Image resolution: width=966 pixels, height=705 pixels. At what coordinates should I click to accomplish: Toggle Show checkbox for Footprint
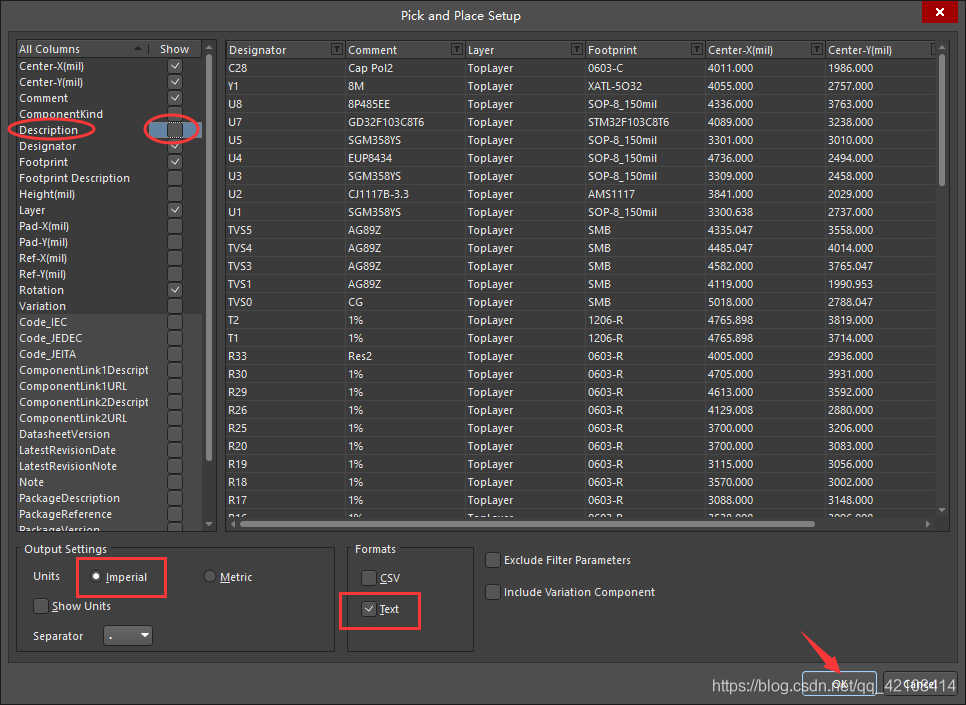point(175,162)
